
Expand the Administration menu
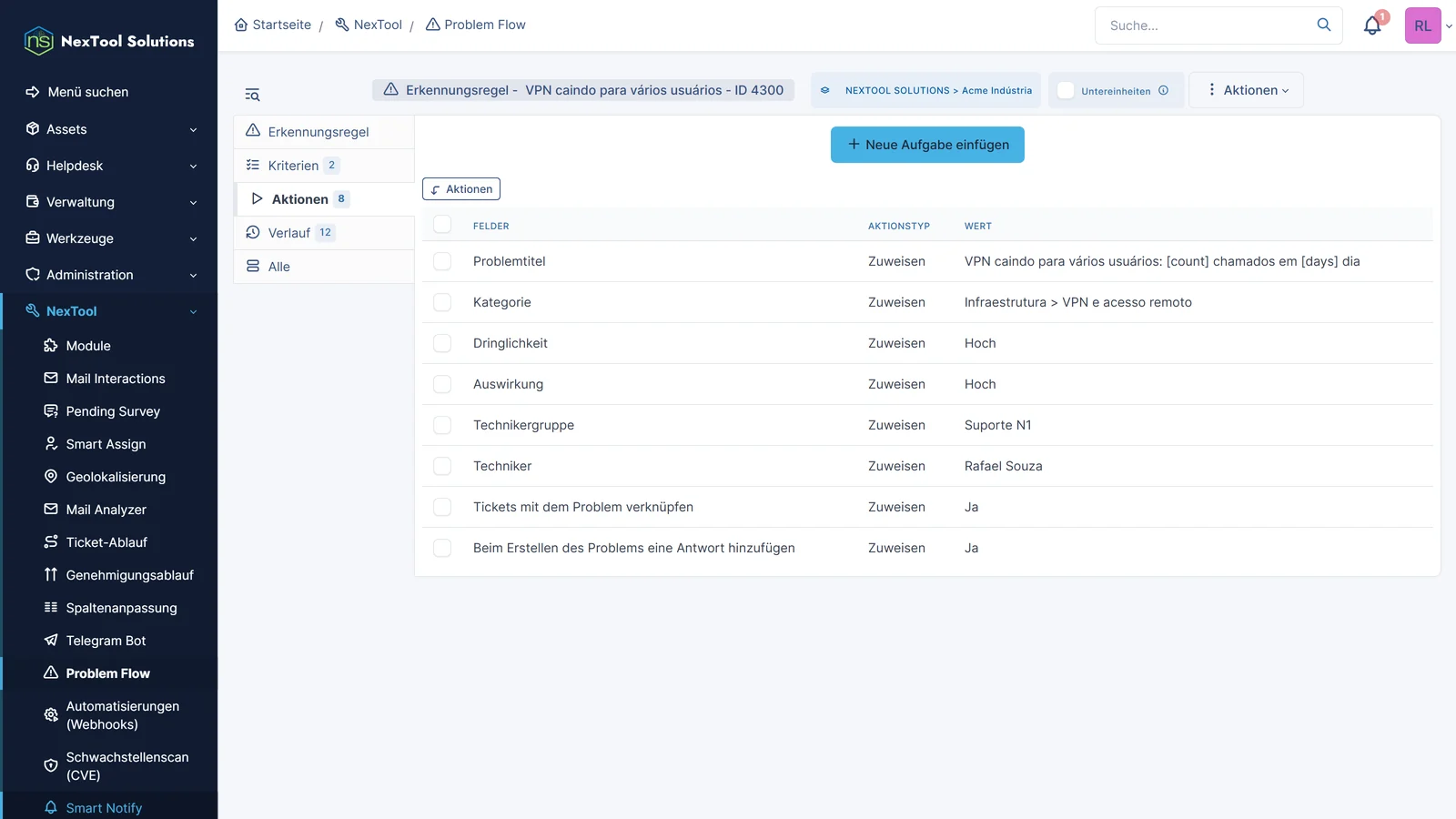coord(109,275)
